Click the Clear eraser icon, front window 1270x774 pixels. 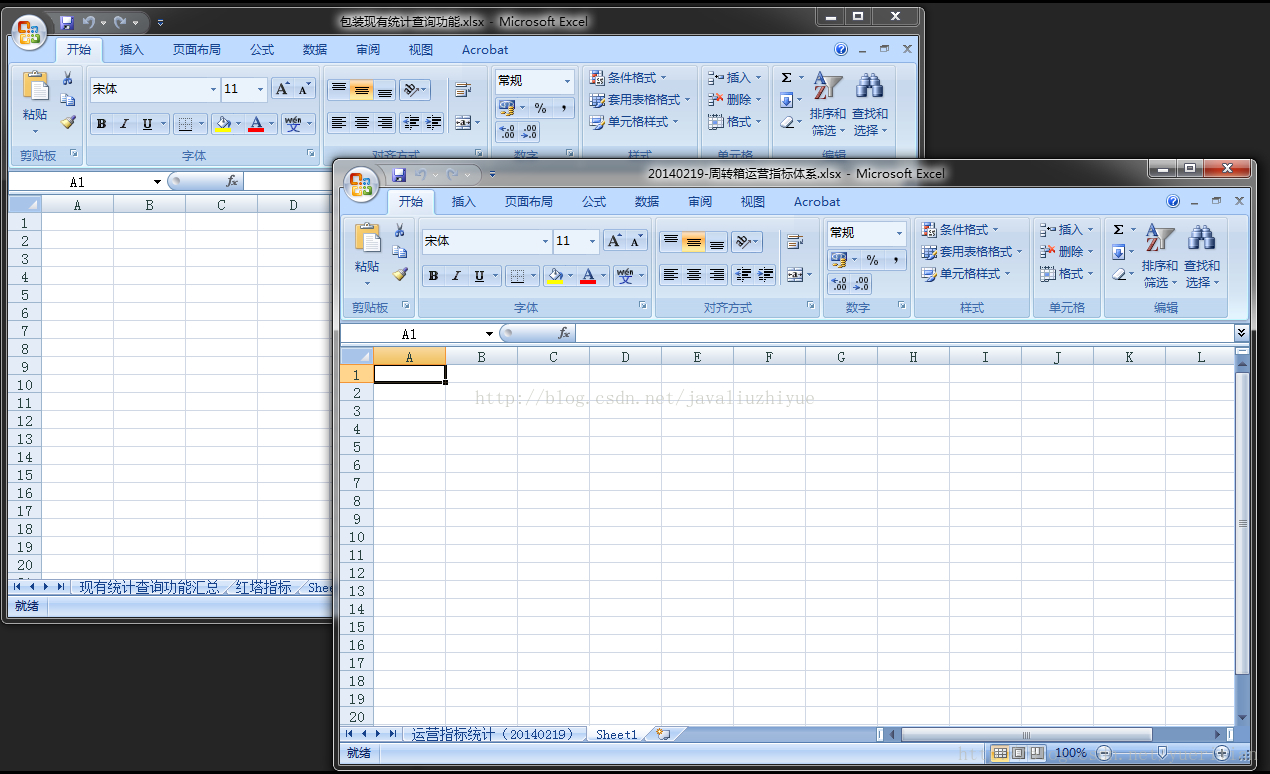(1119, 274)
